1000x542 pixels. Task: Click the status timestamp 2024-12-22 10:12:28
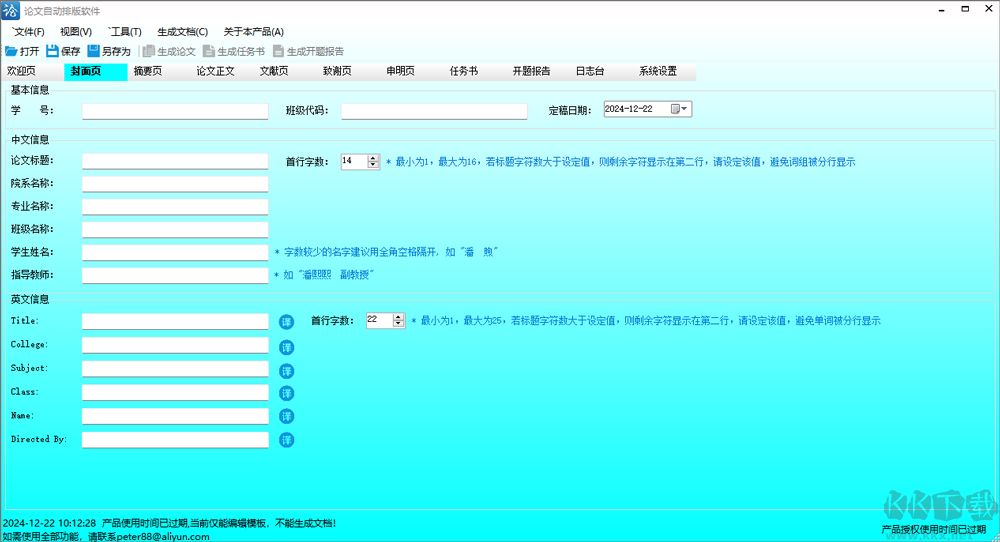(x=49, y=524)
